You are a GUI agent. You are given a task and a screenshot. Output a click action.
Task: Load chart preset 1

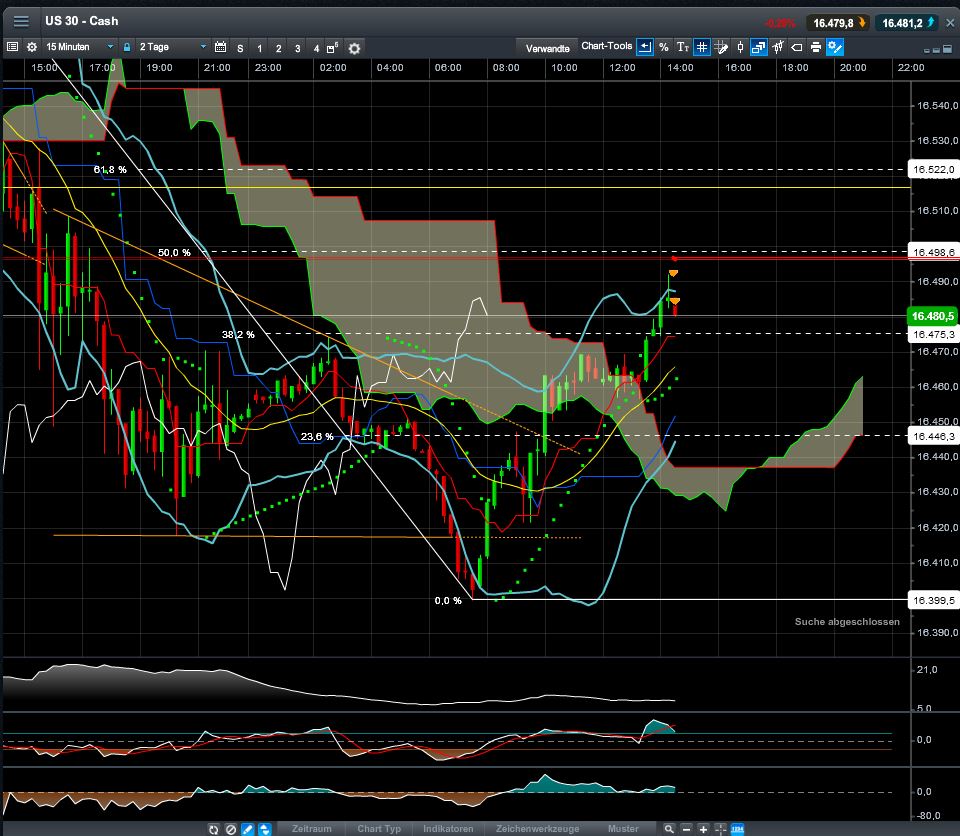click(260, 48)
